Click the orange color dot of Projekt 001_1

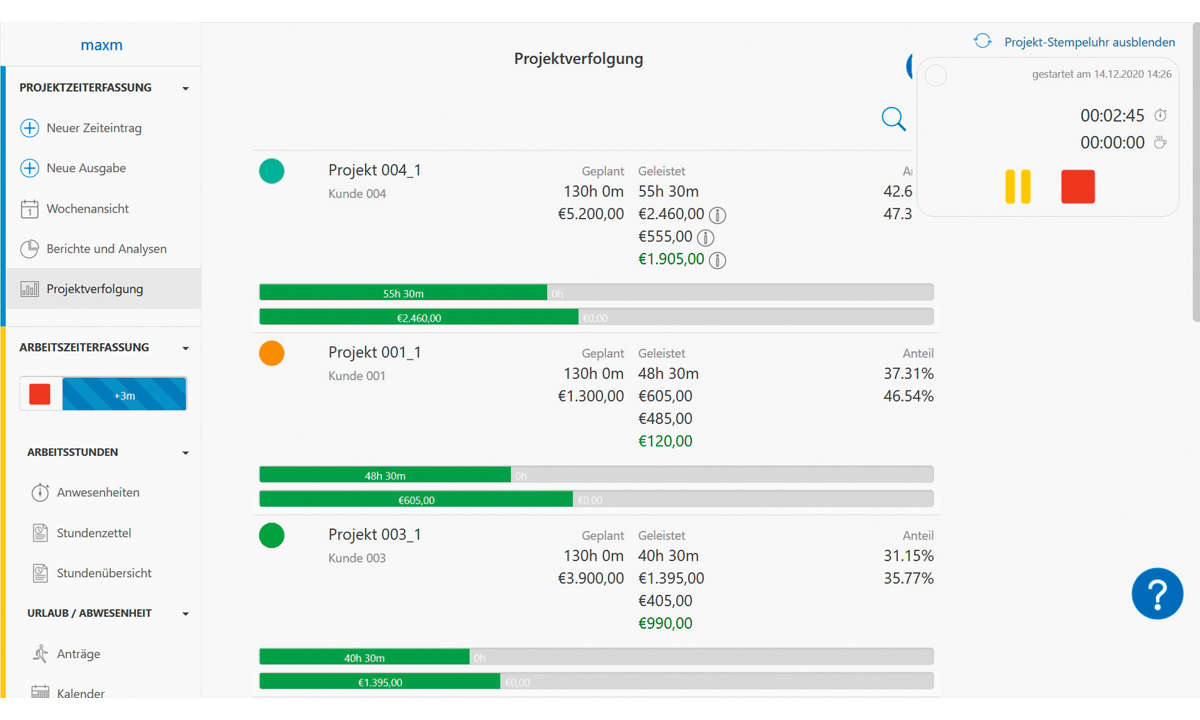[272, 354]
